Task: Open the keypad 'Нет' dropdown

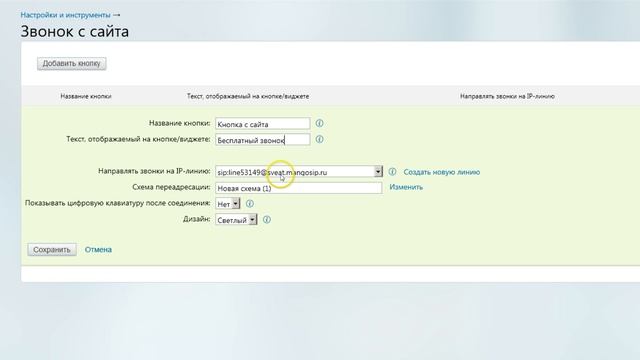Action: tap(228, 204)
